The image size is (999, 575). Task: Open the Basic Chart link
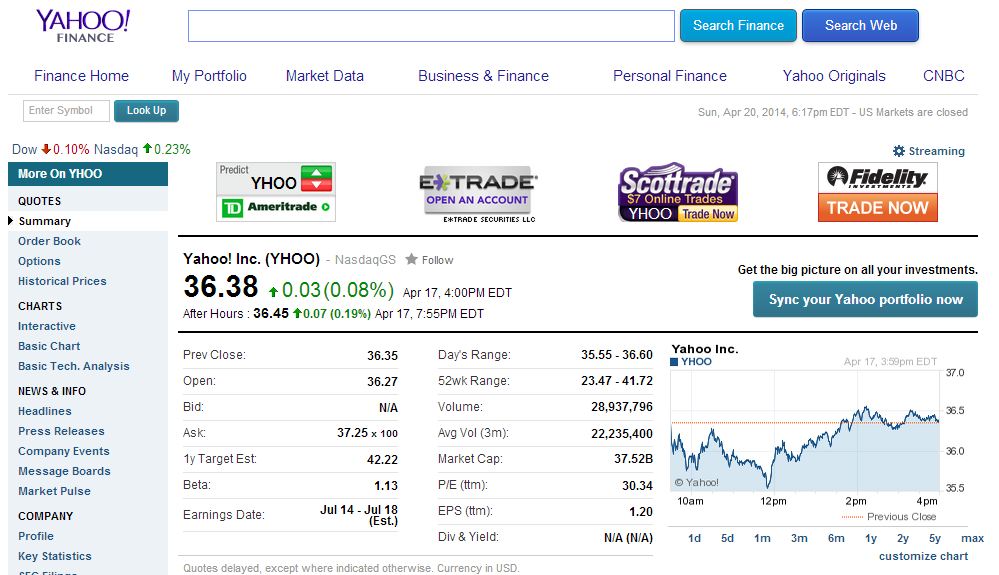point(49,346)
